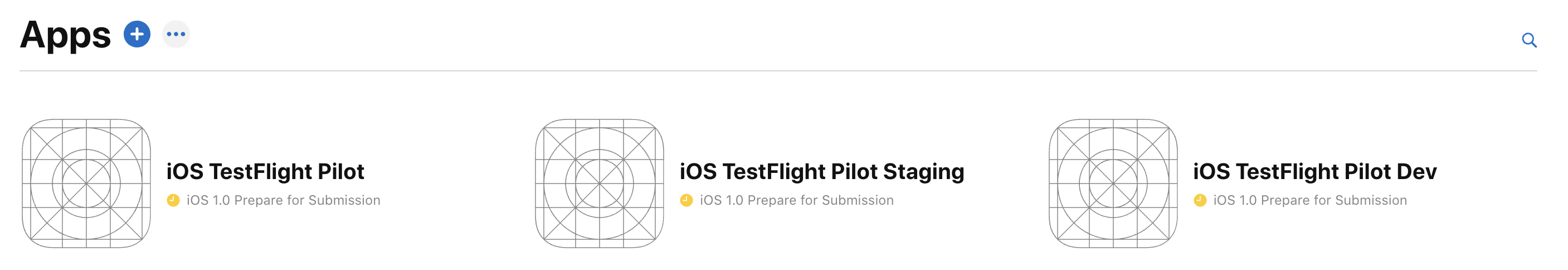Viewport: 1568px width, 270px height.
Task: Open the "iOS TestFlight Pilot Staging" title link
Action: coord(822,172)
